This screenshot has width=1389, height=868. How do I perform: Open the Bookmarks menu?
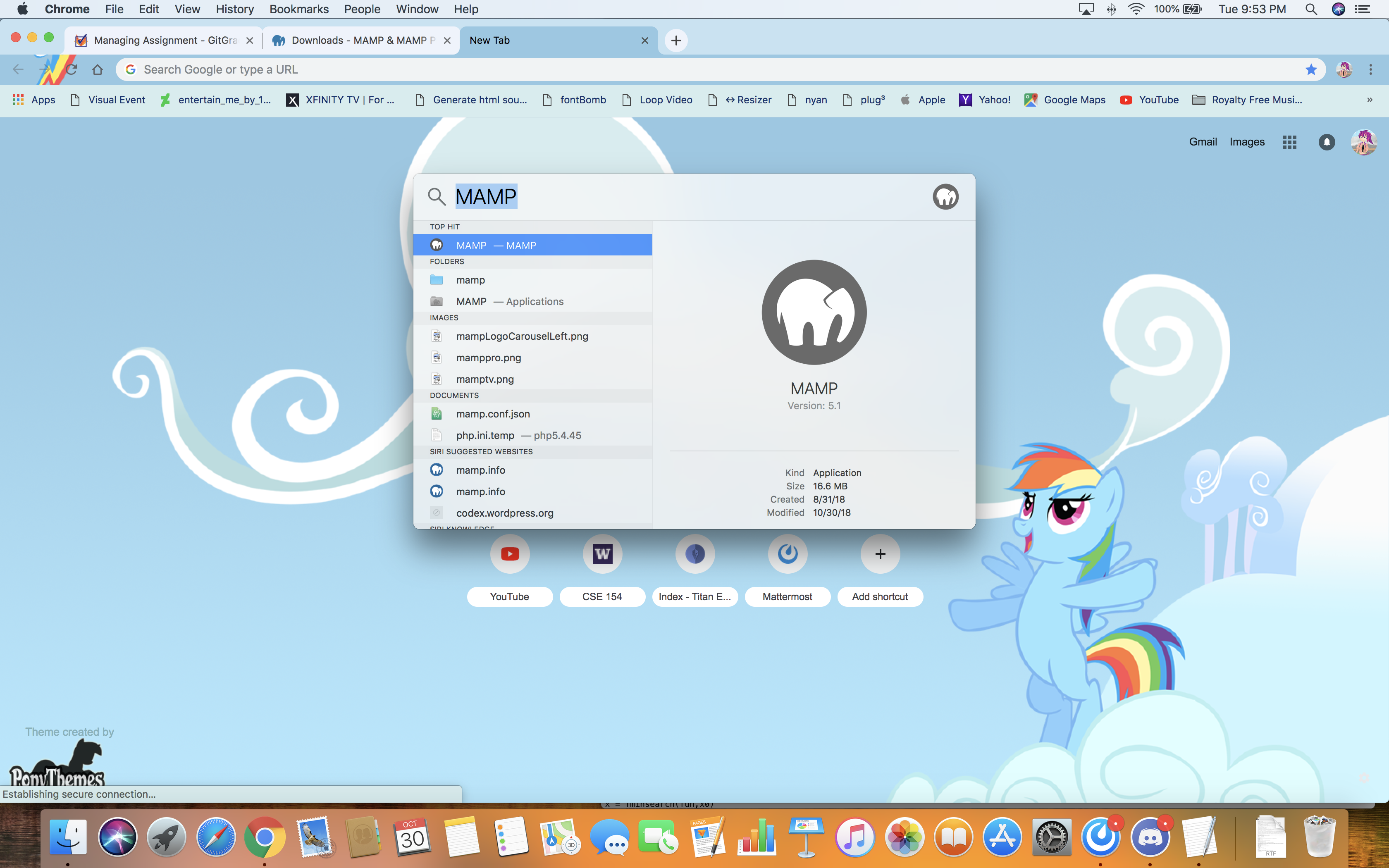click(298, 9)
